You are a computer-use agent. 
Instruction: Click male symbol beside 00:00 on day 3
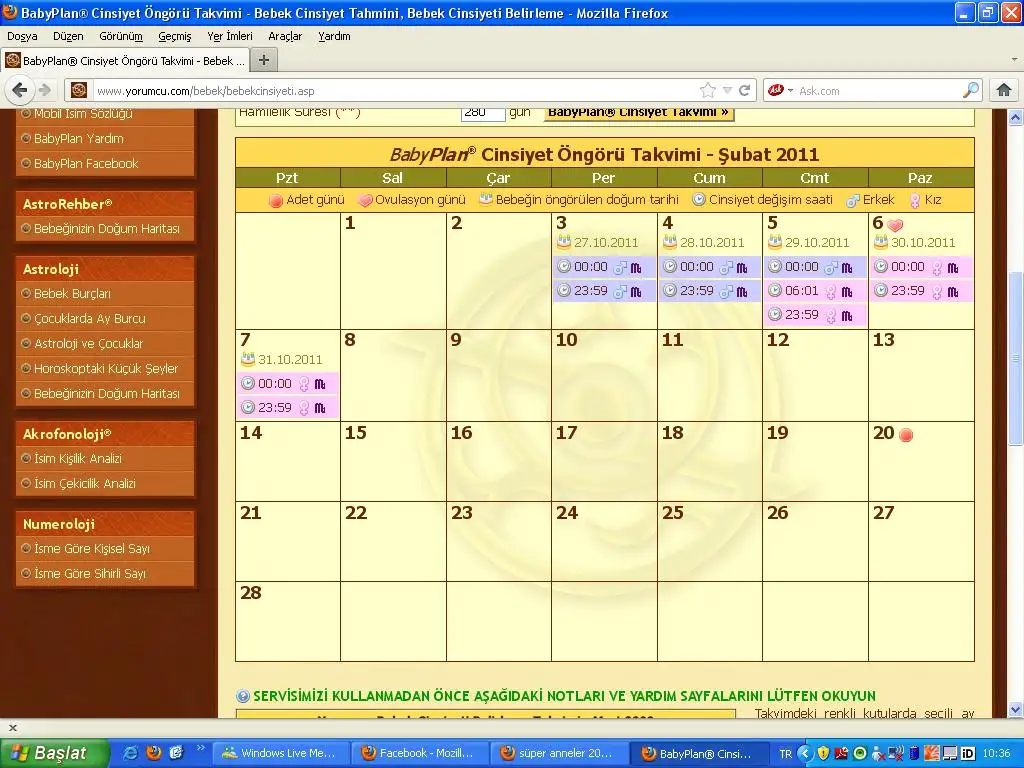pos(620,267)
